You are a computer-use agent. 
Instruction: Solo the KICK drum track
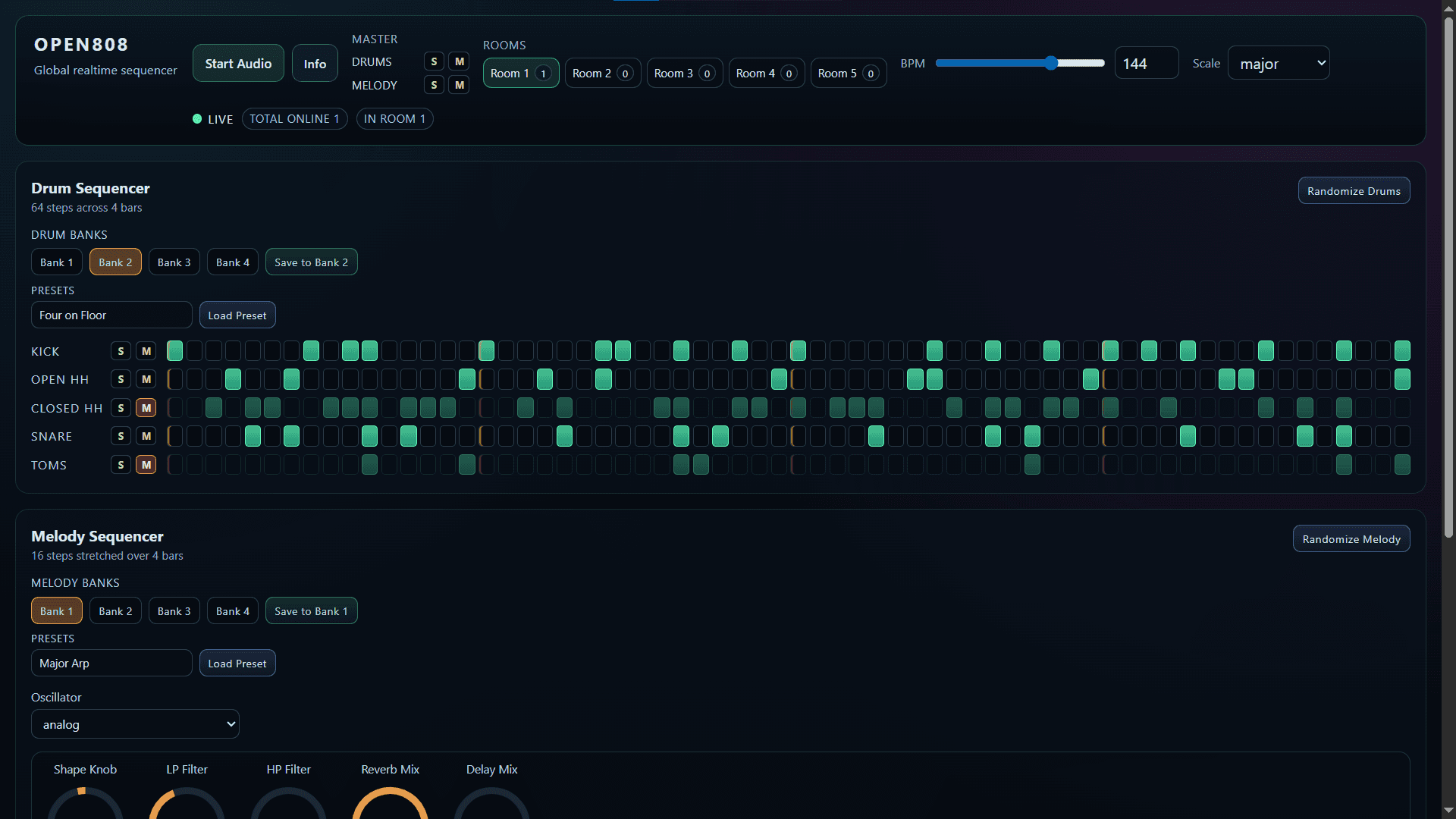point(121,350)
